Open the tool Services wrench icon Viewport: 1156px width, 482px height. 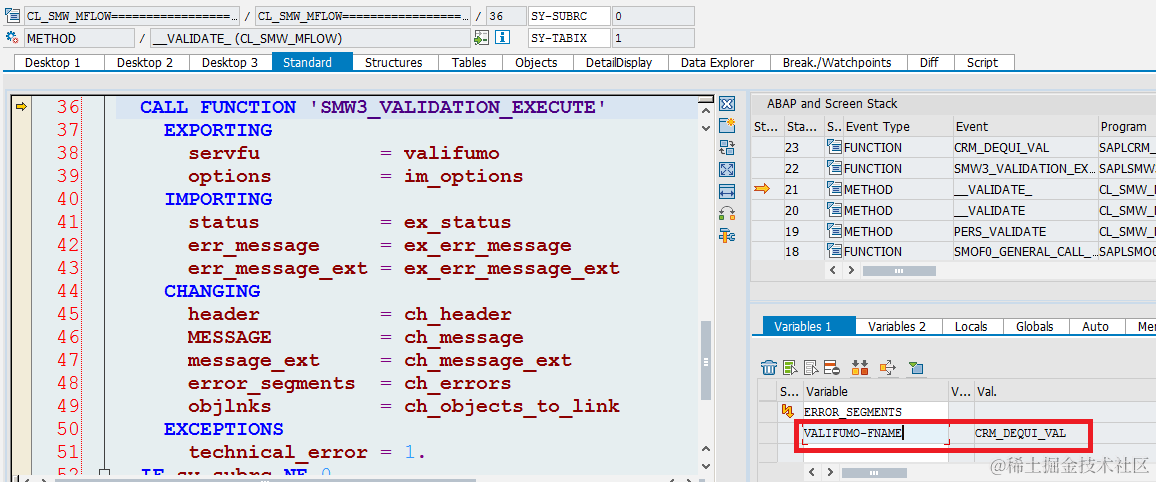click(727, 236)
